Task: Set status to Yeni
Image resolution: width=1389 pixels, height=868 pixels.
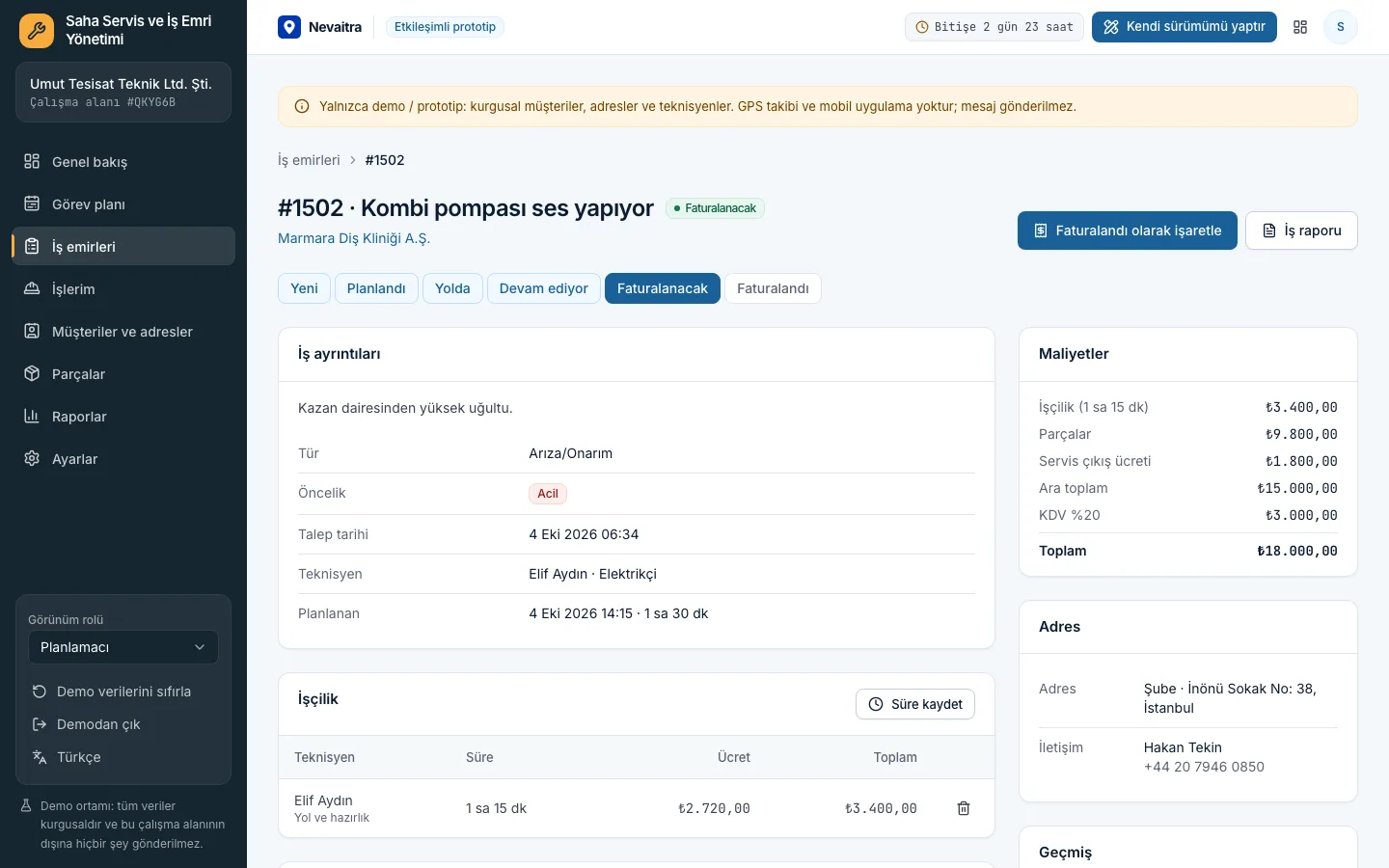Action: point(304,288)
